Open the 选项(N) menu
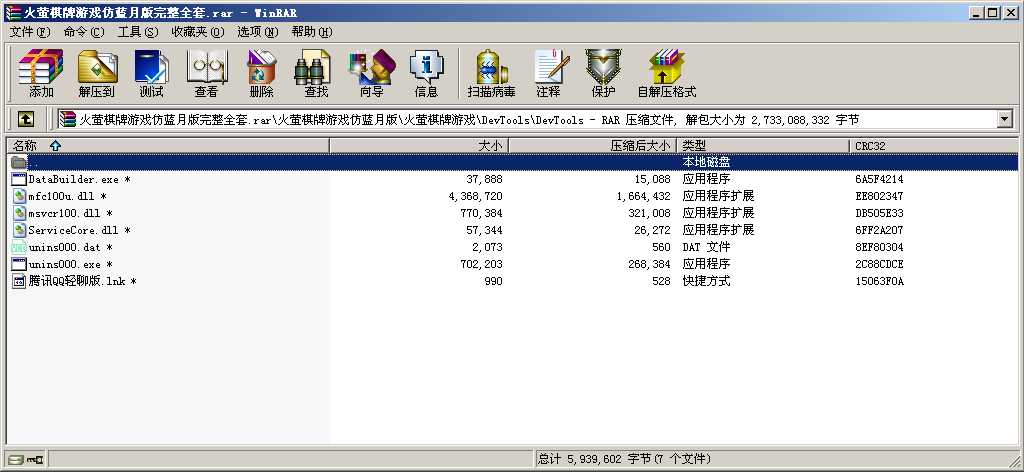 point(257,31)
